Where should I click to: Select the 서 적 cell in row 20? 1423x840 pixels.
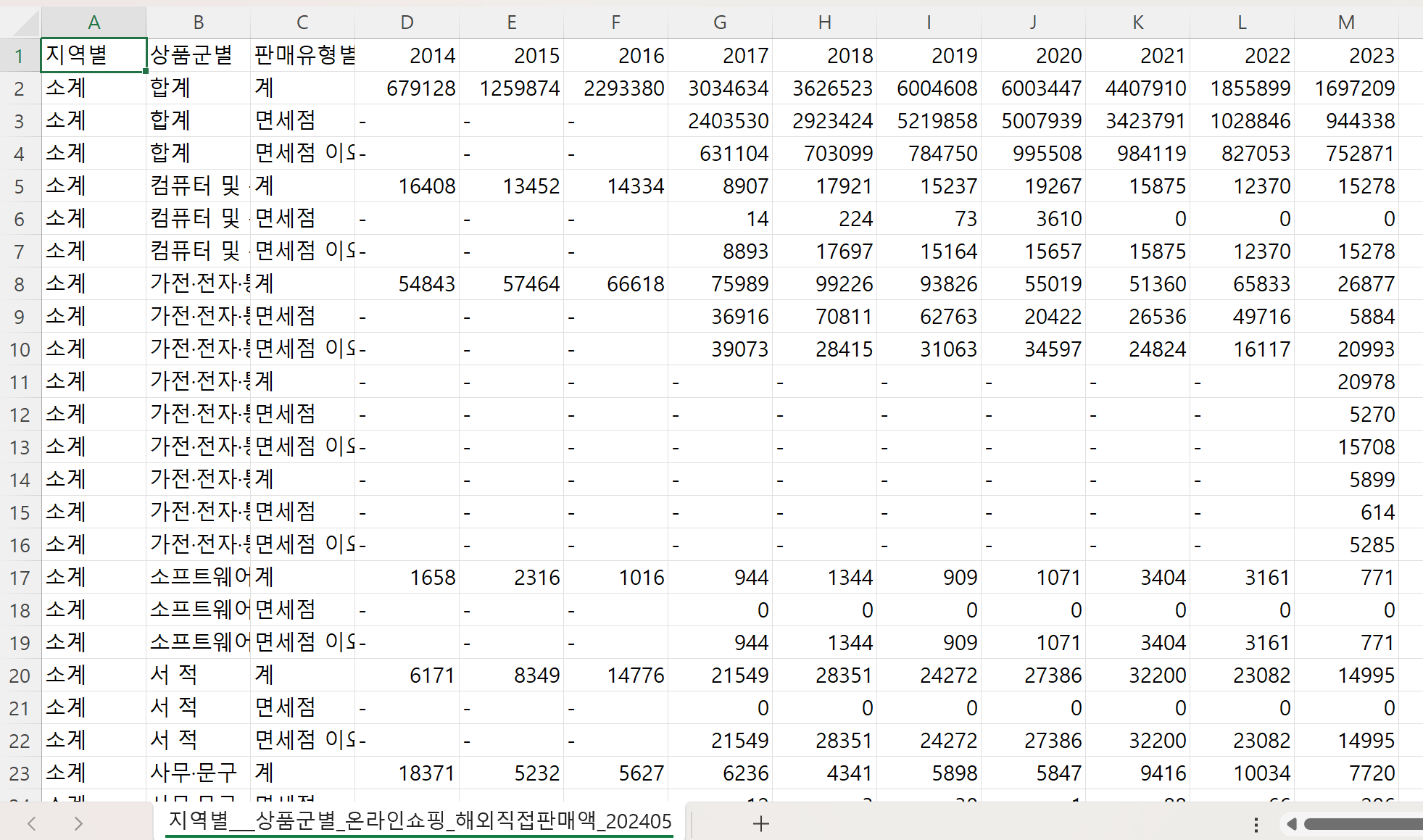[x=198, y=675]
